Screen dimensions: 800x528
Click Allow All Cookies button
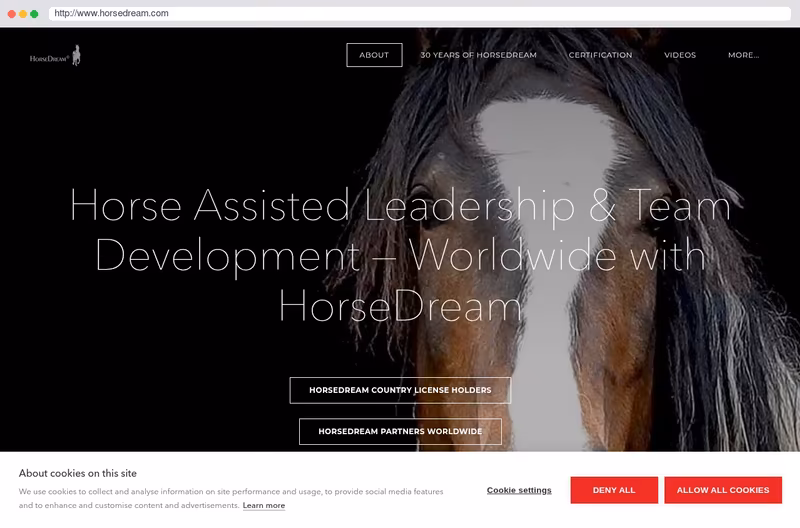click(722, 490)
